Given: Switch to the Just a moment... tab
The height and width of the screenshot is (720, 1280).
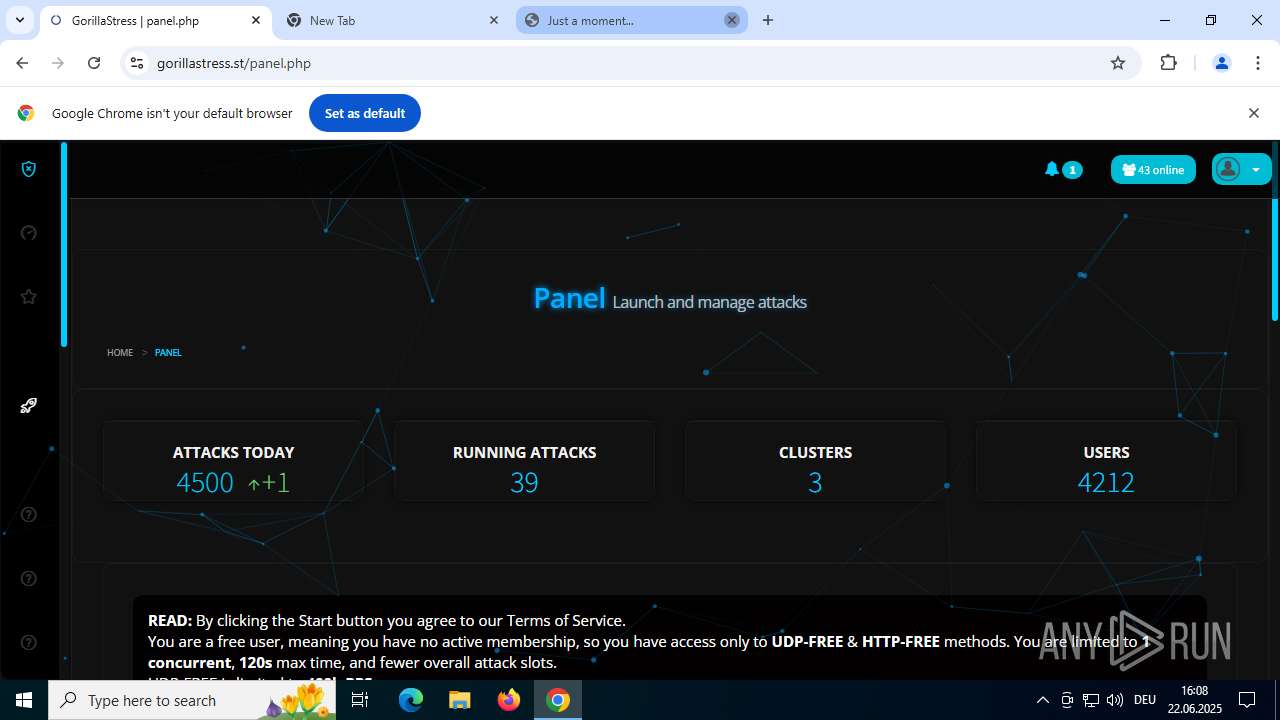Looking at the screenshot, I should [631, 20].
